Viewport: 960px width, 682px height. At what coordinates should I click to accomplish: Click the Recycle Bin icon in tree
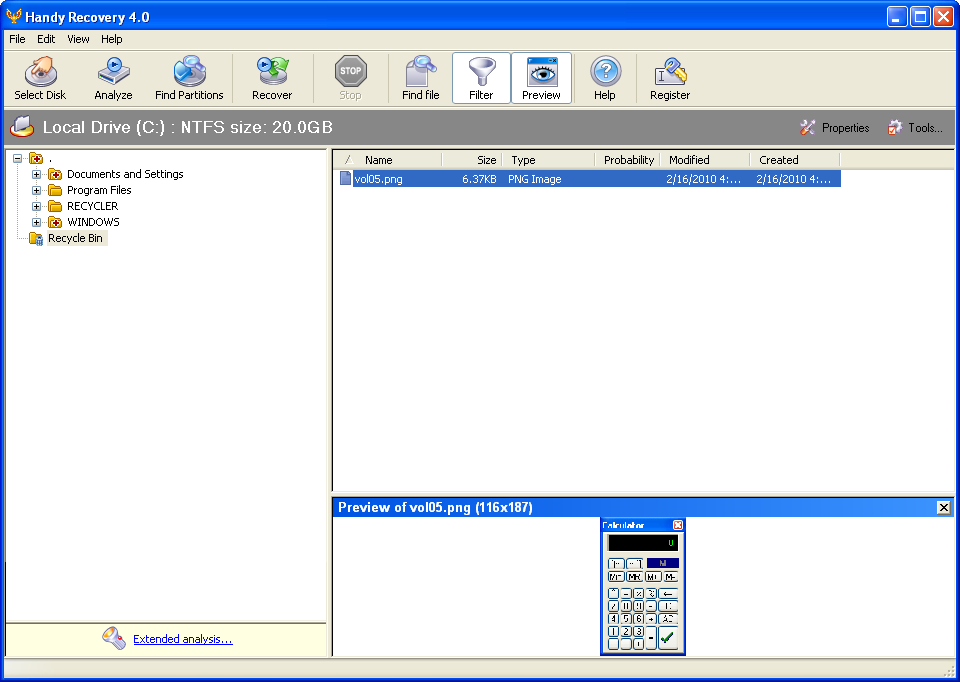[36, 239]
